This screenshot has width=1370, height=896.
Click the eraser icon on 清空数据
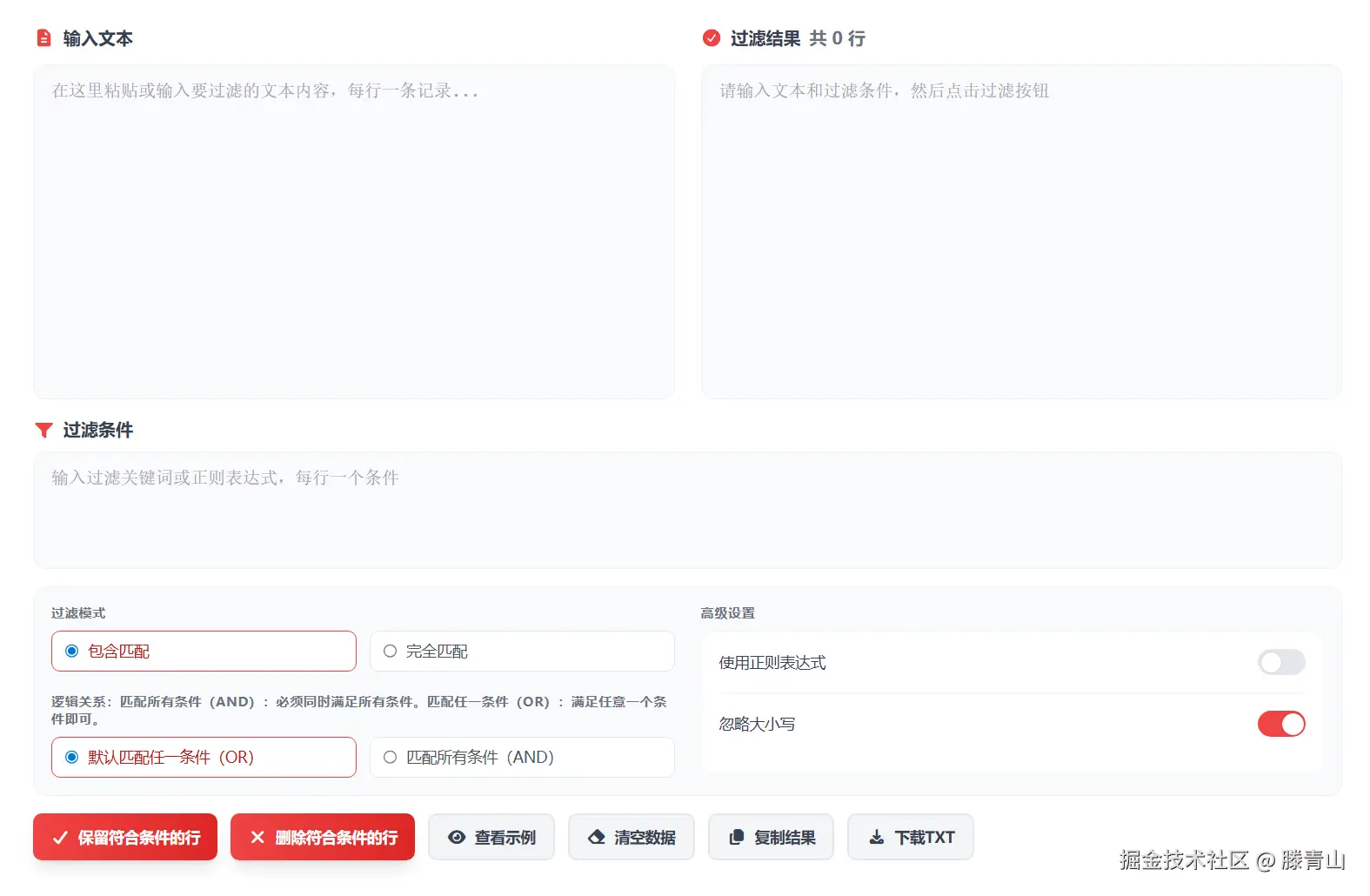pos(597,837)
